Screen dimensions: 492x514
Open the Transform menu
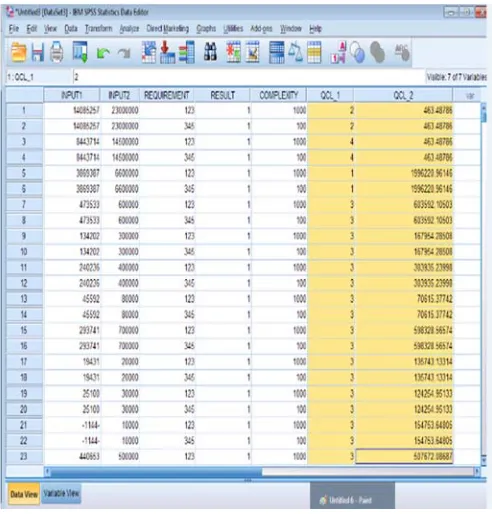point(98,29)
